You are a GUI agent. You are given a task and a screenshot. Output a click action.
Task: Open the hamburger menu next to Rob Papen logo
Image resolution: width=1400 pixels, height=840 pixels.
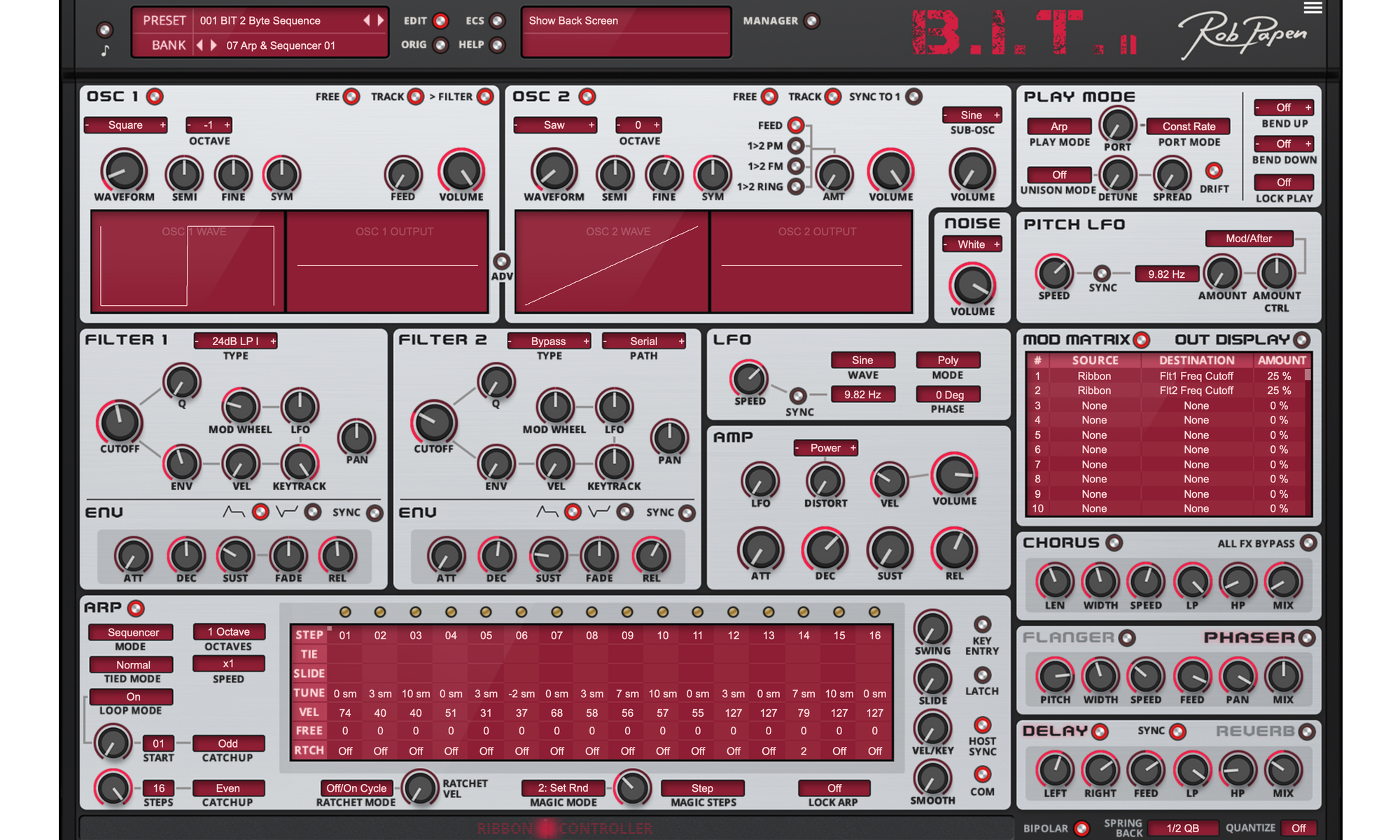(x=1312, y=8)
